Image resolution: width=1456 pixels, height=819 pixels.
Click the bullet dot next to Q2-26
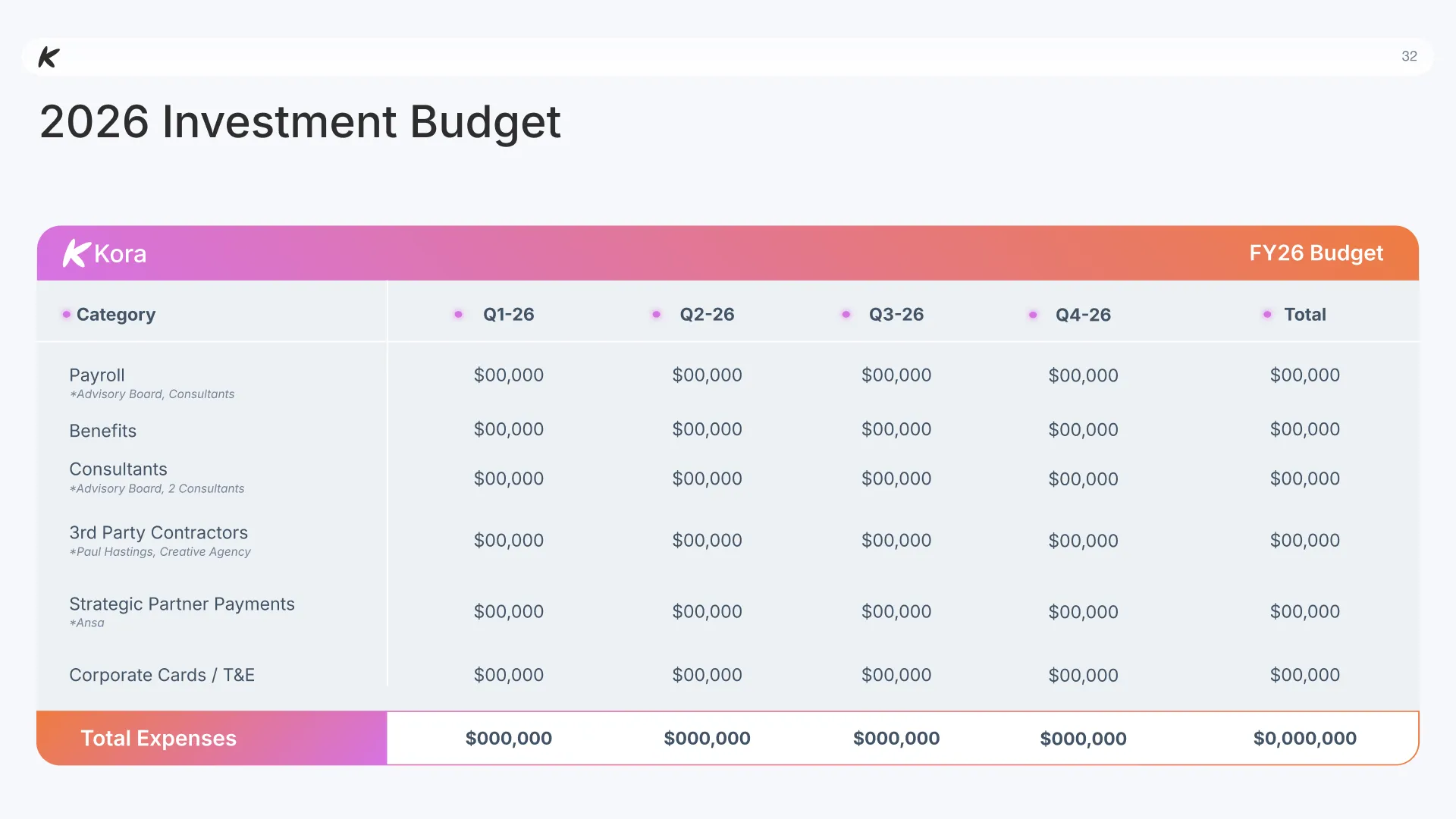click(656, 314)
